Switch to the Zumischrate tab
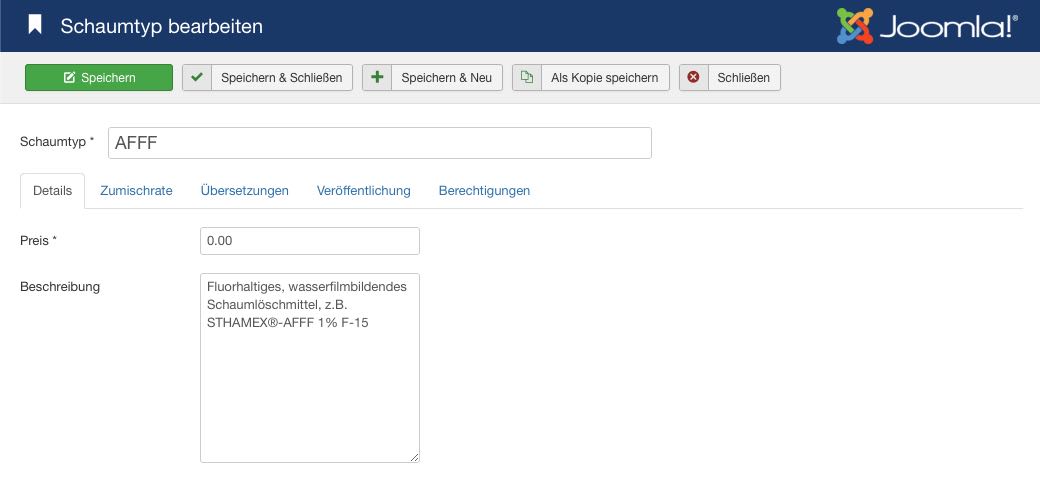 pos(136,191)
